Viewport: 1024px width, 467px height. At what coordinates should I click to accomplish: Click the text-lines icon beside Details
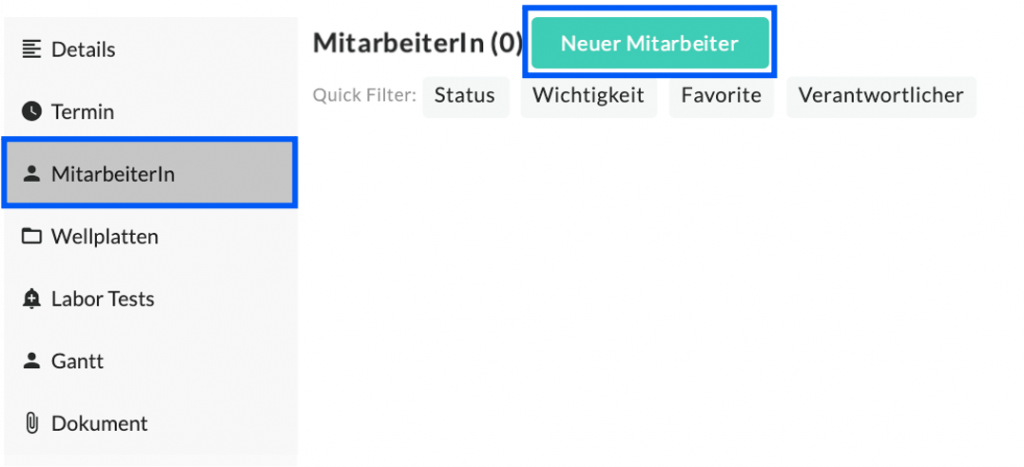32,49
